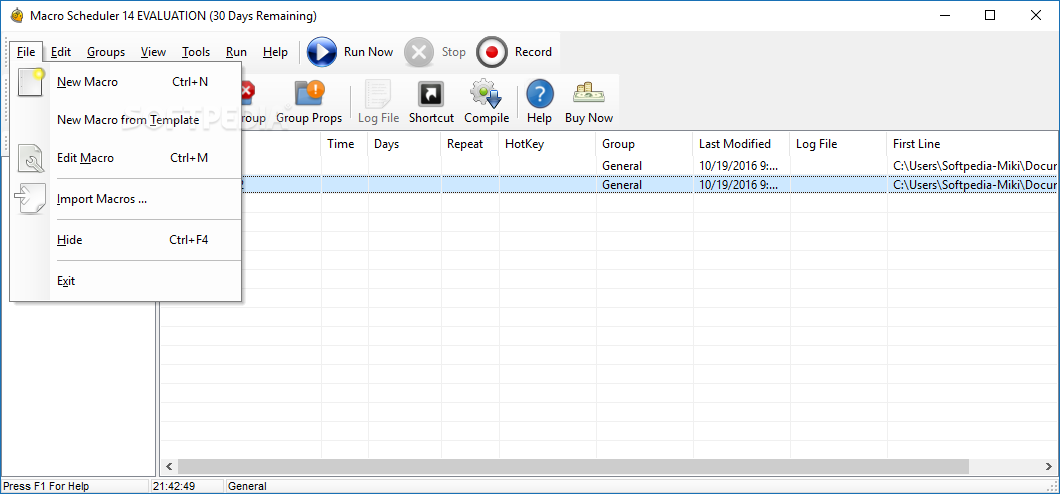This screenshot has width=1060, height=494.
Task: Click Press F1 For Help status text
Action: tap(45, 486)
